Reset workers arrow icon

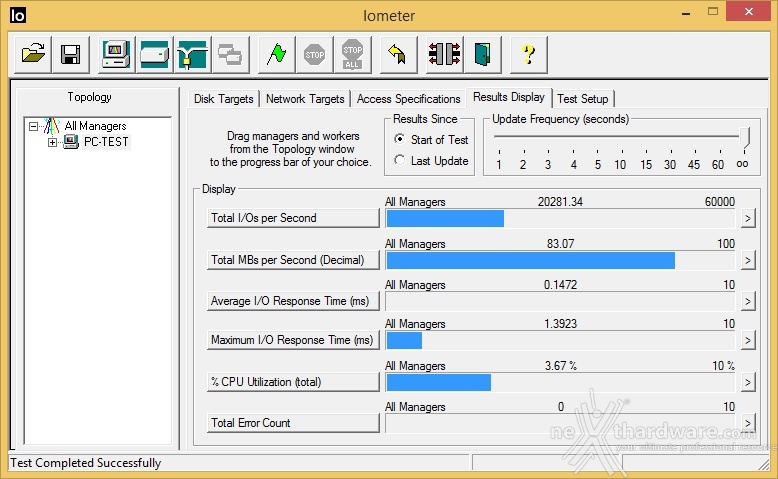click(x=398, y=54)
